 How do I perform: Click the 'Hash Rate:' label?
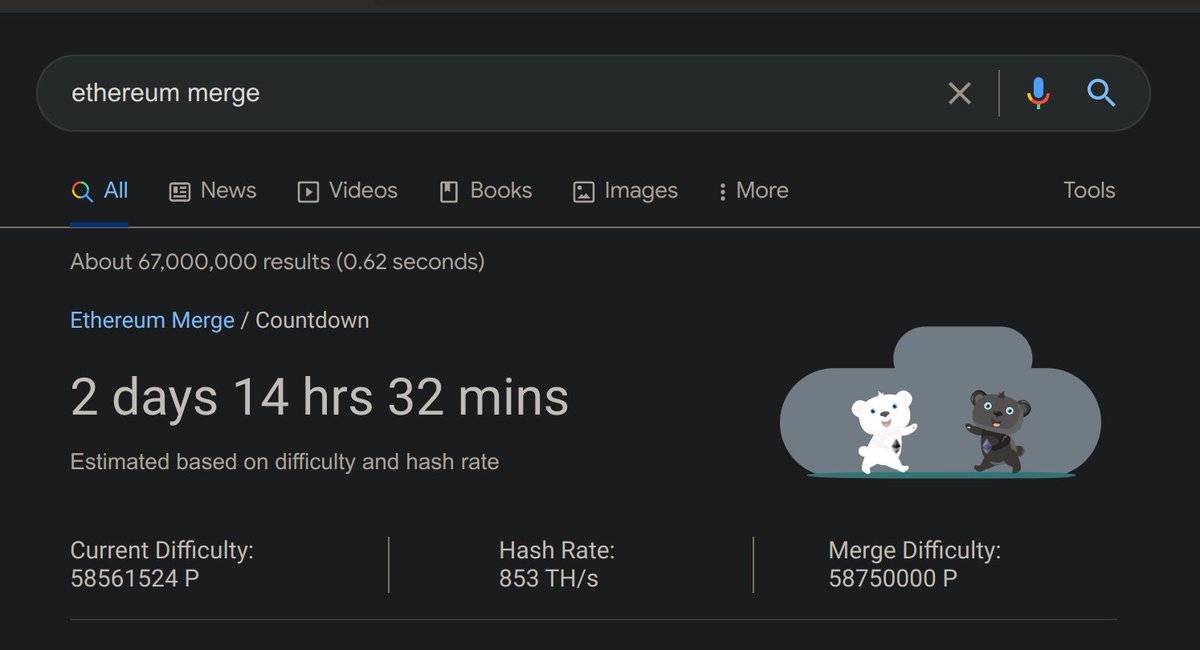pyautogui.click(x=557, y=550)
